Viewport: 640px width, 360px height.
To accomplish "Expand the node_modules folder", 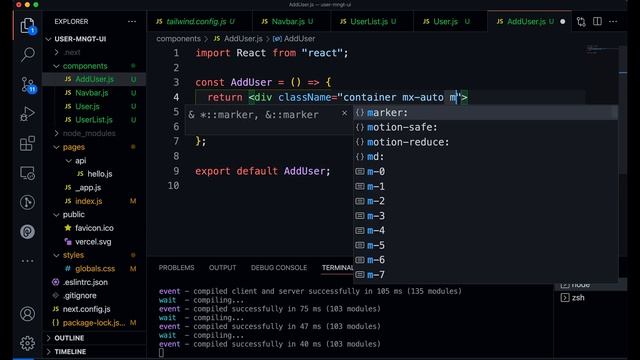I will (x=84, y=133).
